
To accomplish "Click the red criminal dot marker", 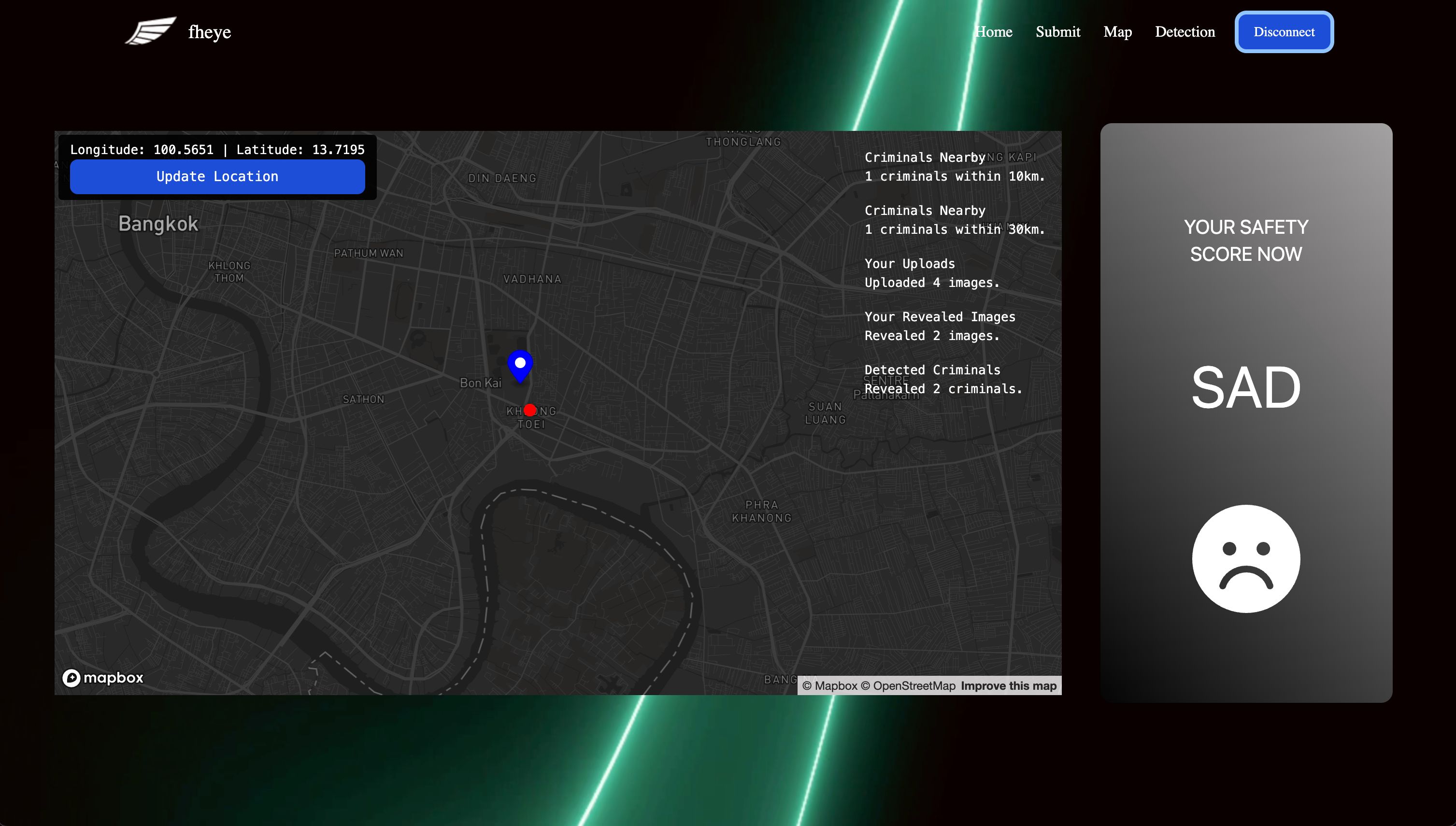I will click(x=530, y=410).
